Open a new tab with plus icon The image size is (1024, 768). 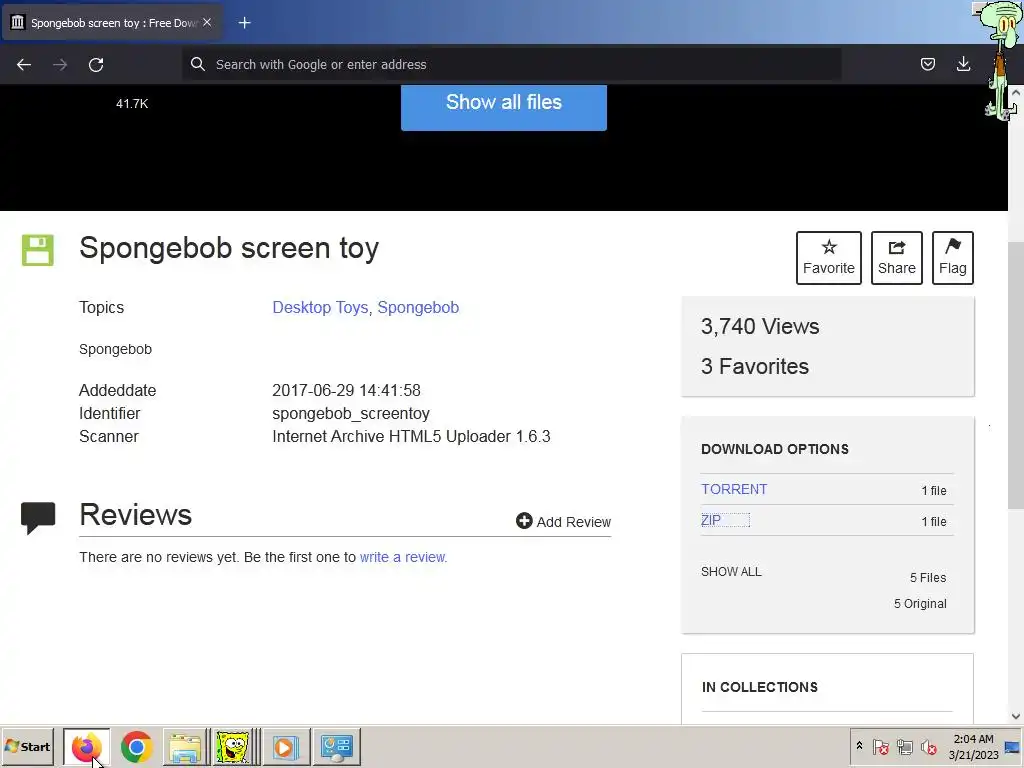click(244, 23)
